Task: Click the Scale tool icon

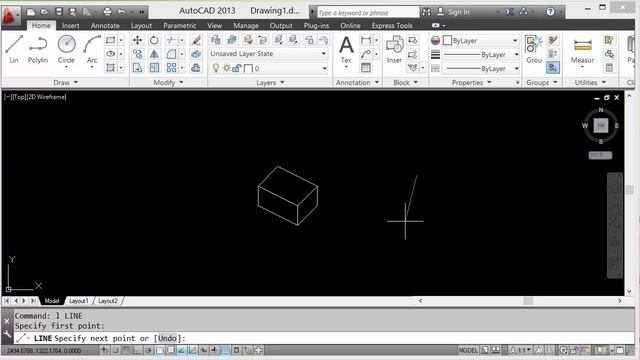Action: 154,68
